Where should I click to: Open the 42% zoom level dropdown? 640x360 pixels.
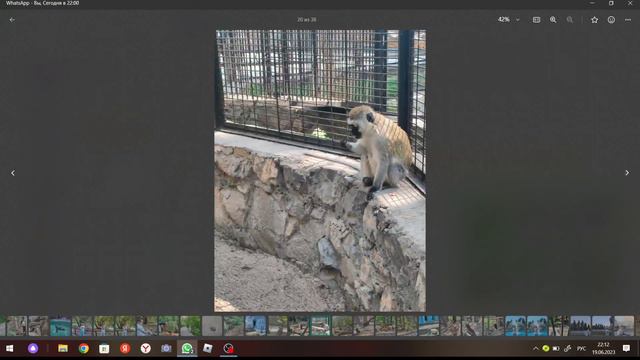[509, 20]
